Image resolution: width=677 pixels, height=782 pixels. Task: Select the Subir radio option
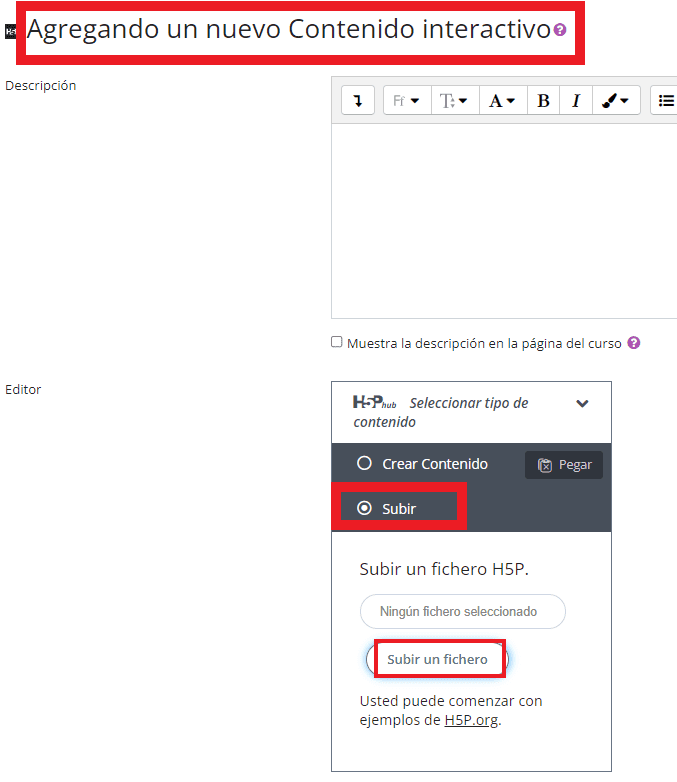click(364, 508)
